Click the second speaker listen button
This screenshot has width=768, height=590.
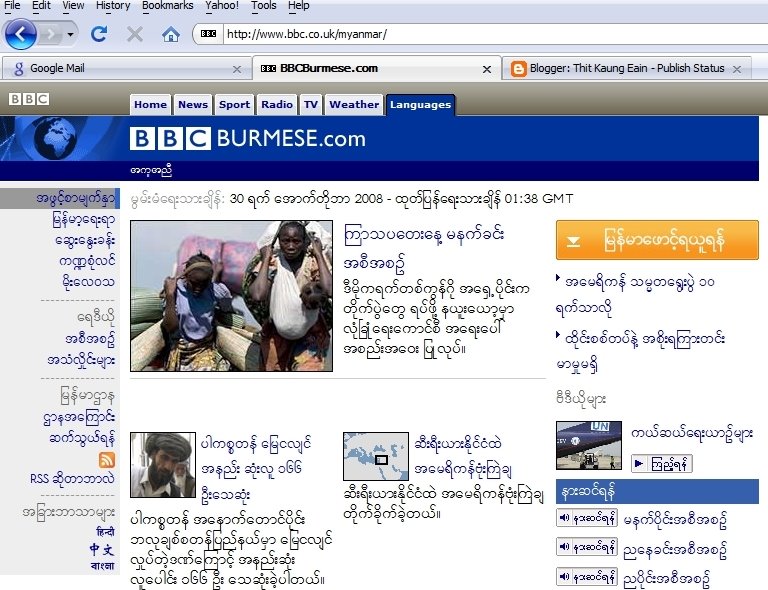(586, 546)
